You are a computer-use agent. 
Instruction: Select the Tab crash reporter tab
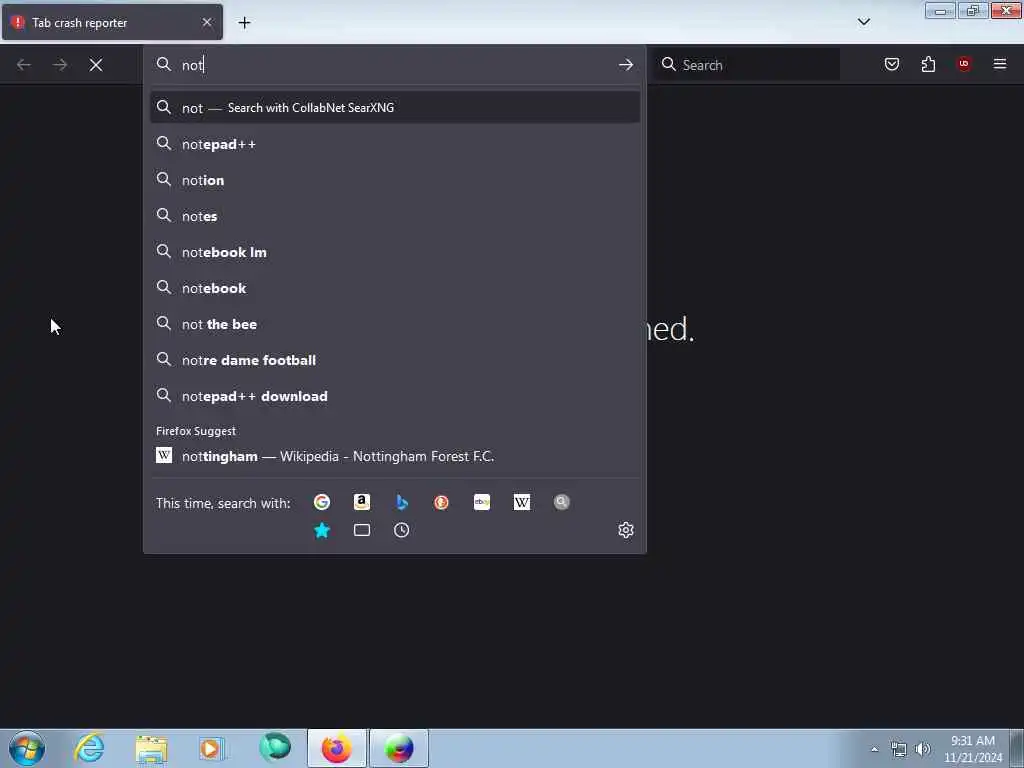[x=112, y=22]
